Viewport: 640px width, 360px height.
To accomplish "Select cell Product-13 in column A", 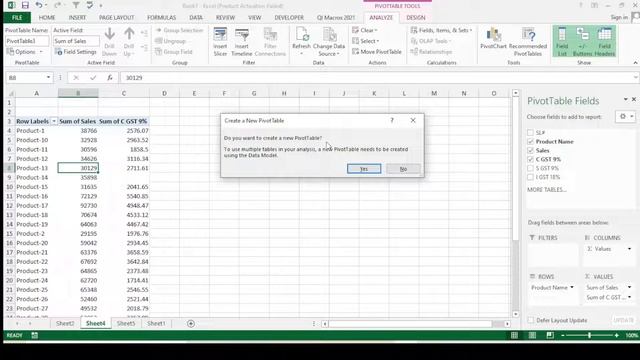I will pyautogui.click(x=36, y=168).
